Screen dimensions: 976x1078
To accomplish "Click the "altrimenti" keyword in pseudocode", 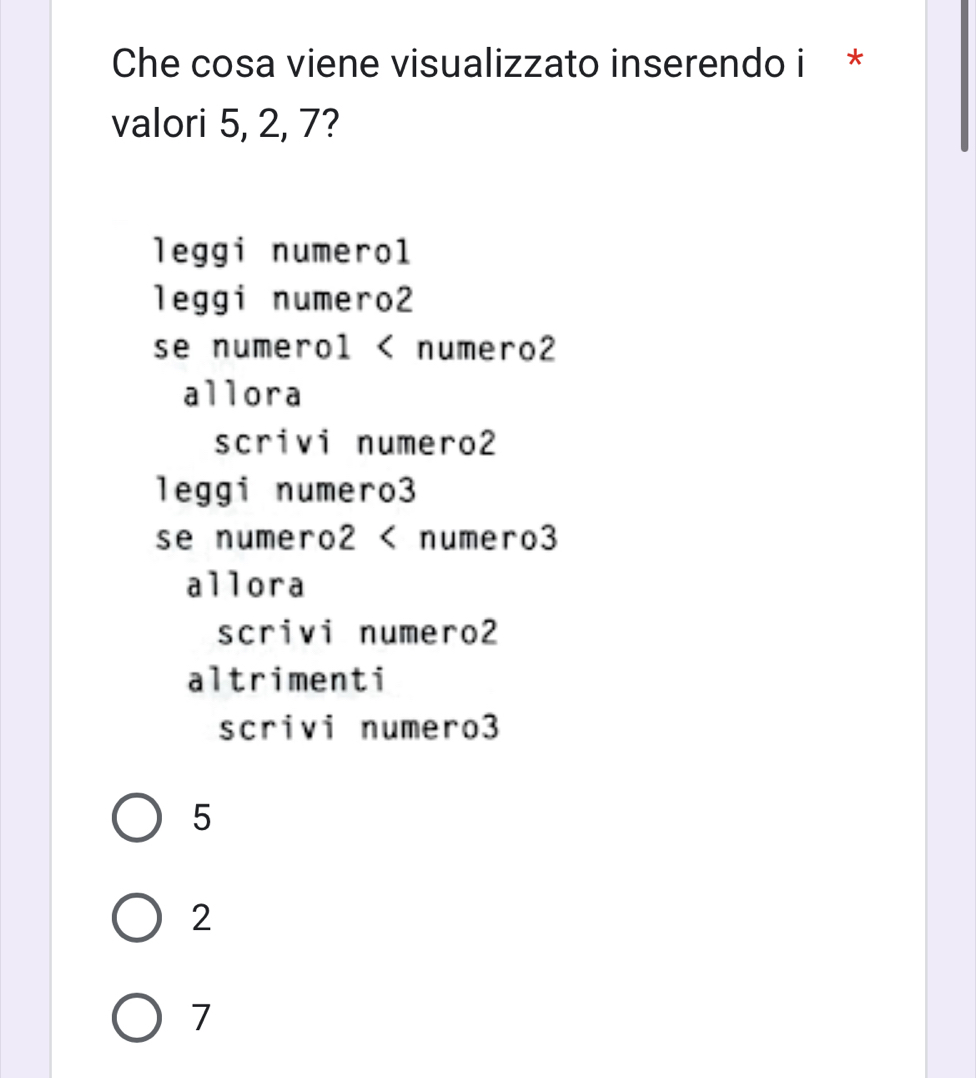I will (x=286, y=680).
